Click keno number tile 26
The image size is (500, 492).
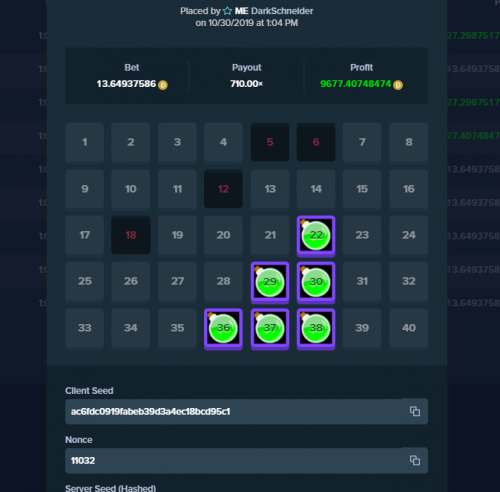coord(131,281)
